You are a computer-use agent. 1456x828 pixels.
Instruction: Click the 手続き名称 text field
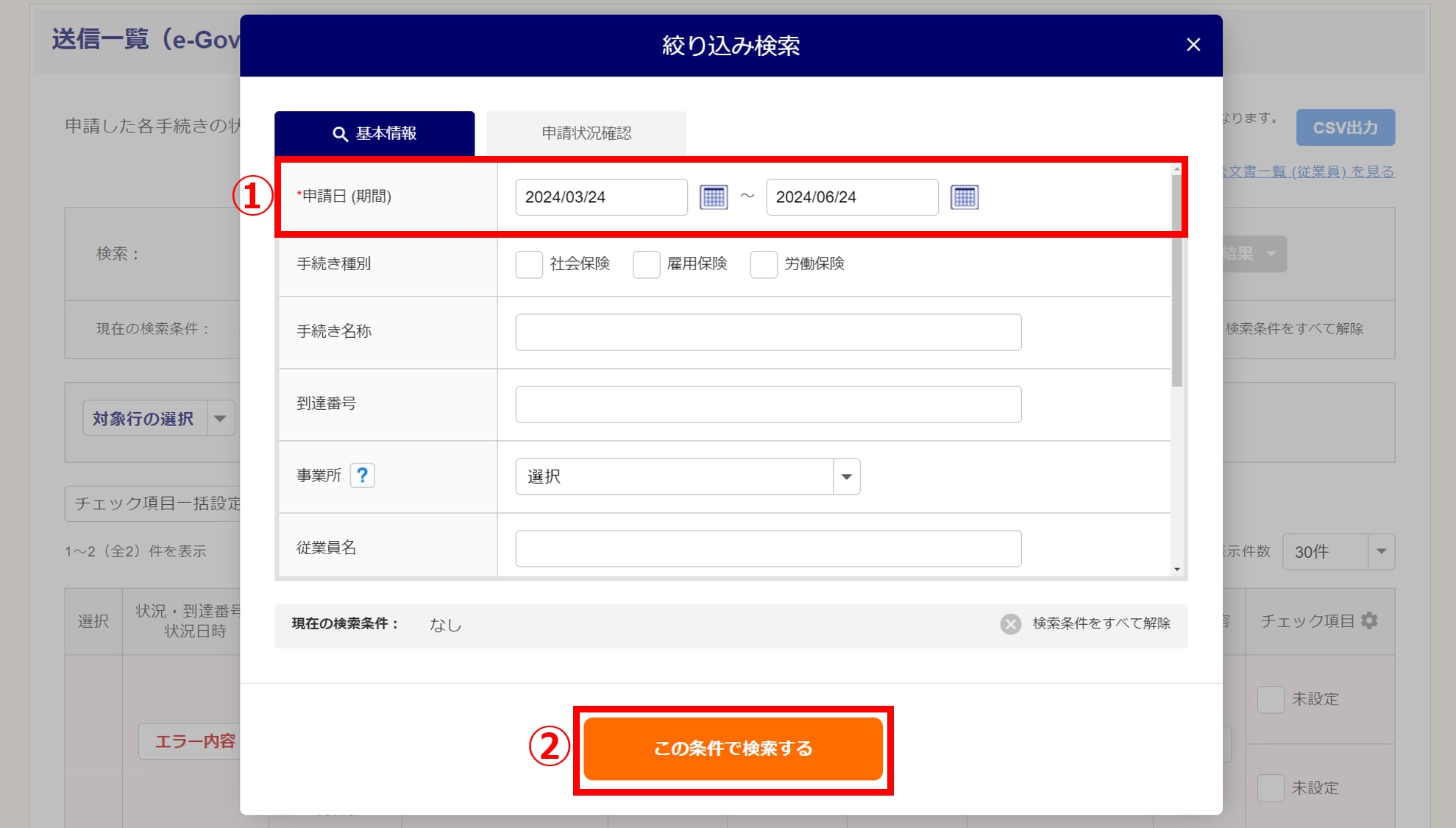click(x=767, y=333)
